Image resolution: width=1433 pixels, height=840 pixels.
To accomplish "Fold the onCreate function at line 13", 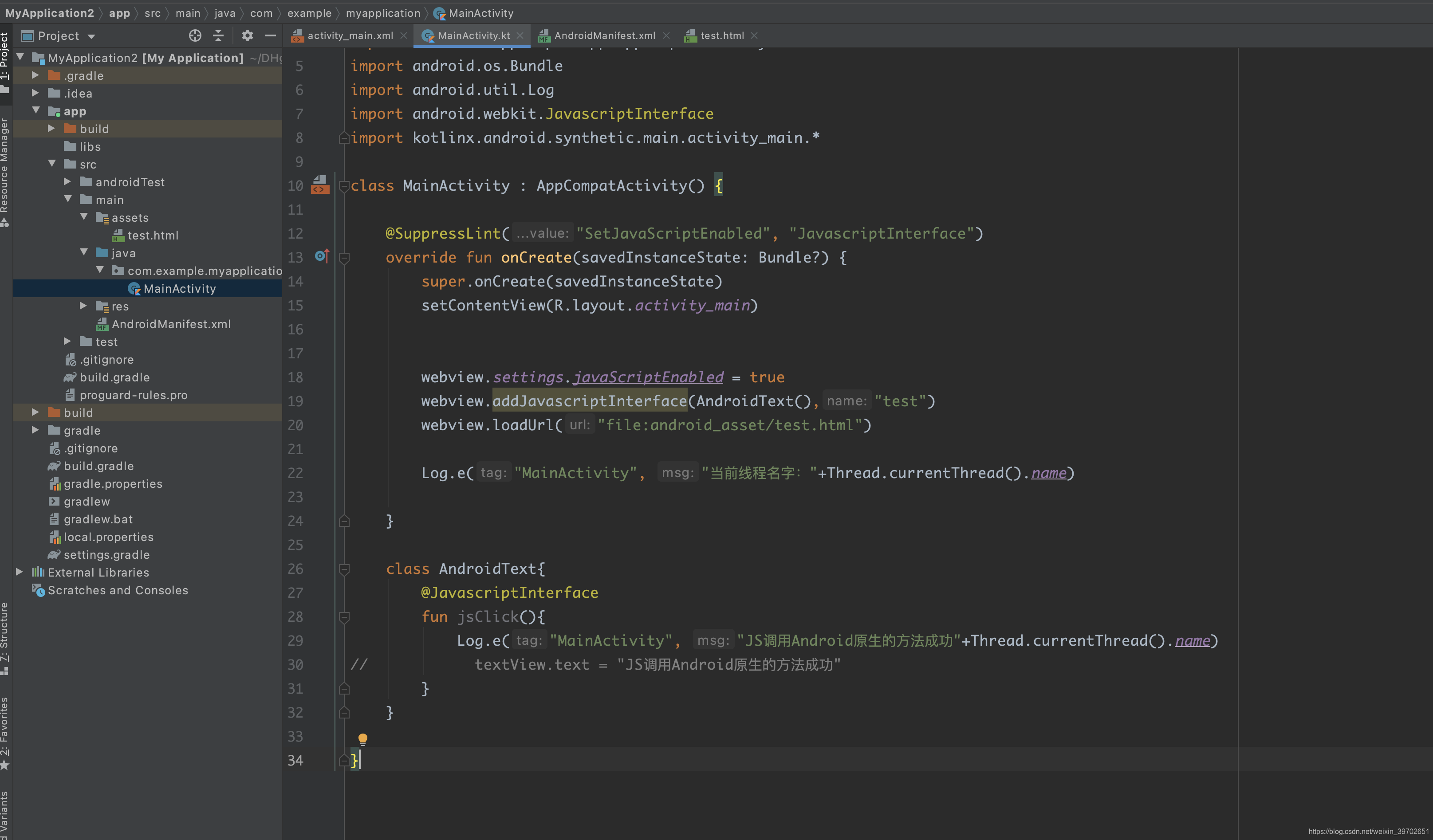I will click(x=344, y=259).
